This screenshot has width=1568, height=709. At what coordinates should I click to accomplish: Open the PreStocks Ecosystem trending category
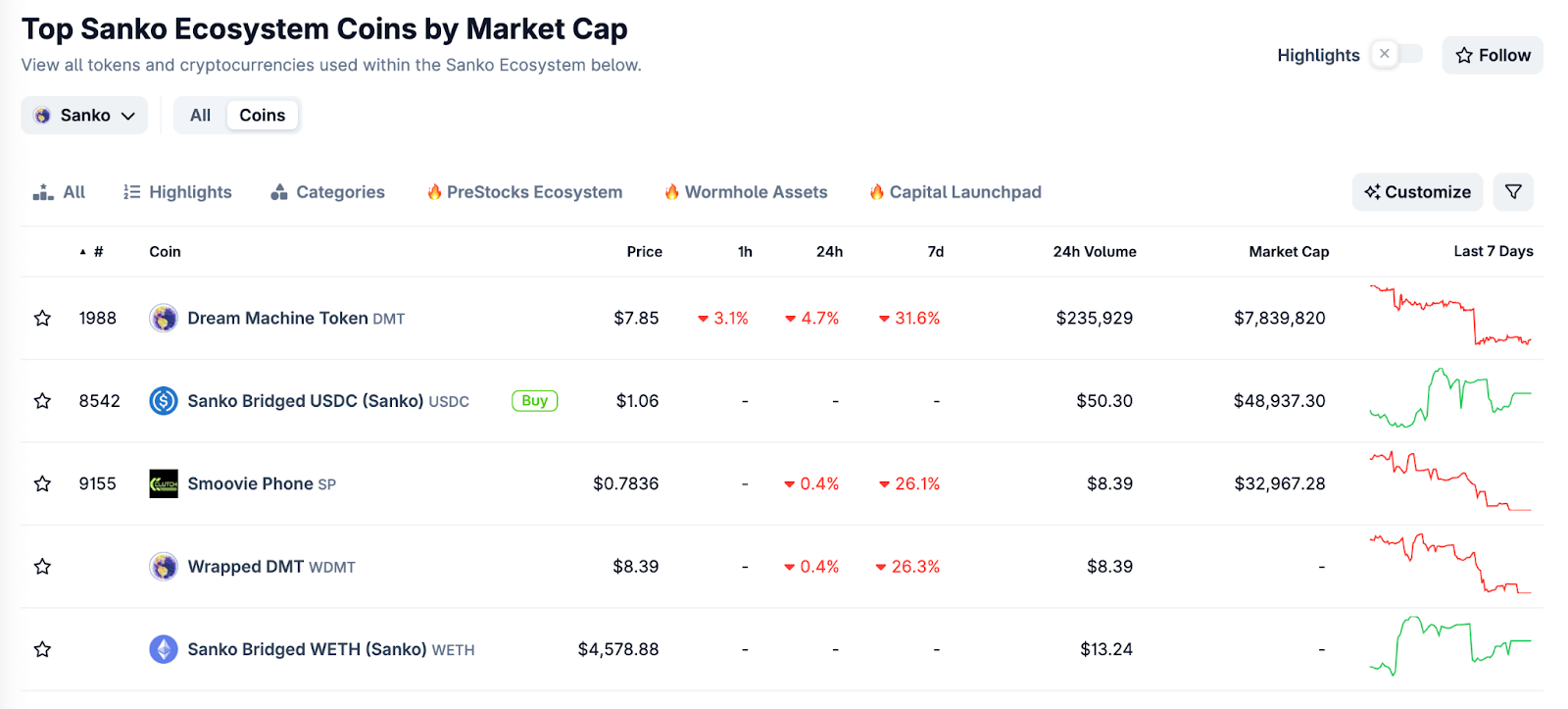[x=524, y=192]
